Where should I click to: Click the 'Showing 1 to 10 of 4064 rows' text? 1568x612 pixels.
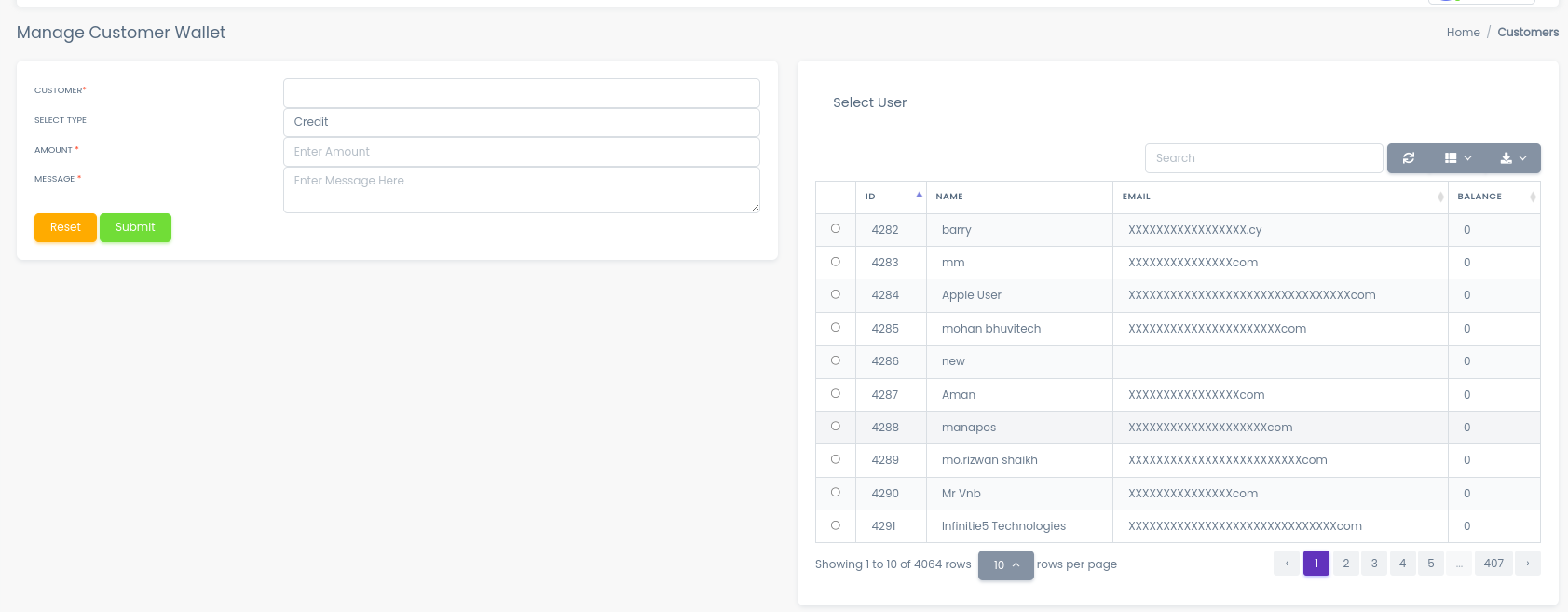click(893, 564)
